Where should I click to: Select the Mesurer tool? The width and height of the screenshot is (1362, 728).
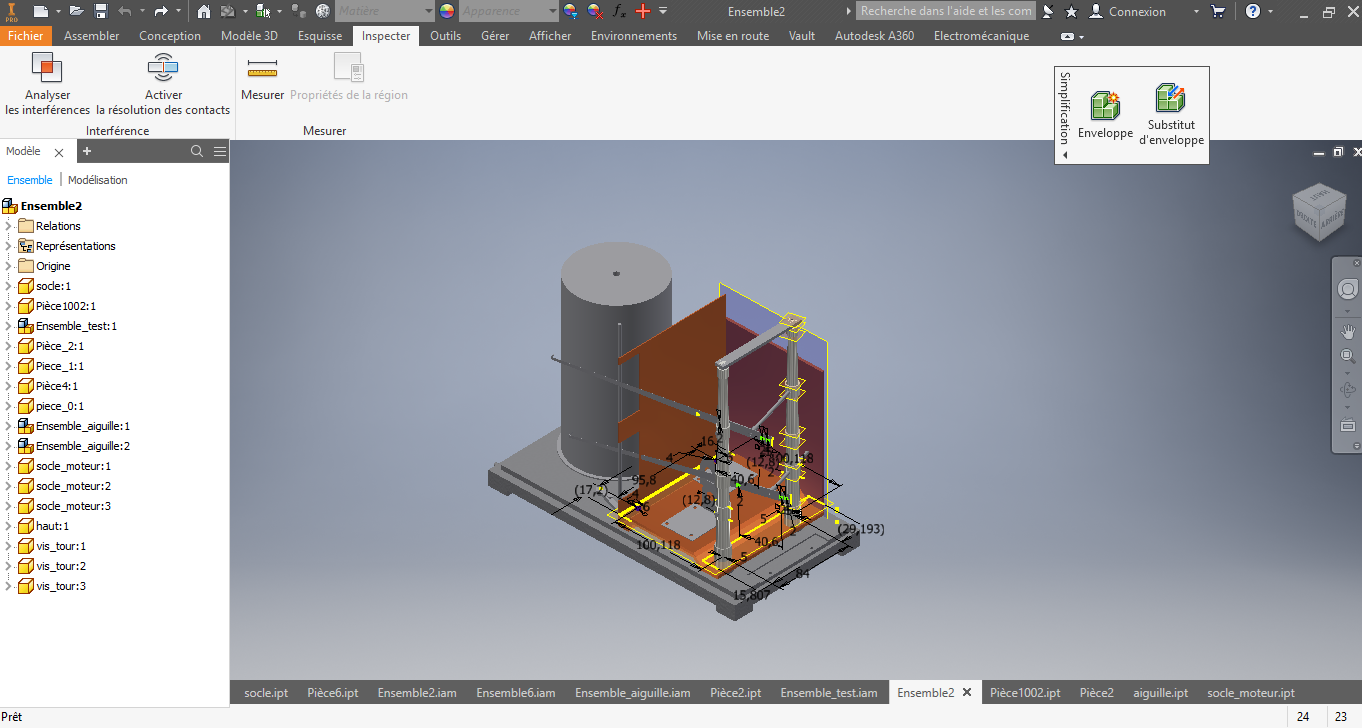pyautogui.click(x=262, y=69)
